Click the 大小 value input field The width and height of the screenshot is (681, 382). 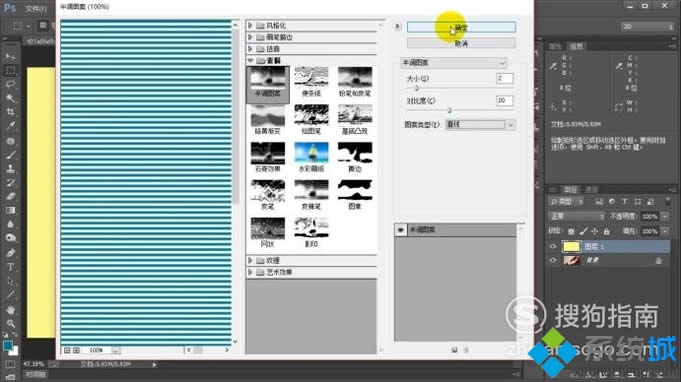pos(504,79)
